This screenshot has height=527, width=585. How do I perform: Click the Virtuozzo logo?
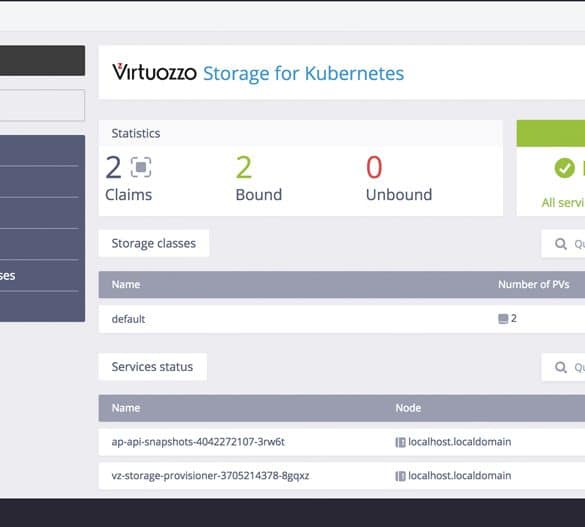click(x=154, y=72)
